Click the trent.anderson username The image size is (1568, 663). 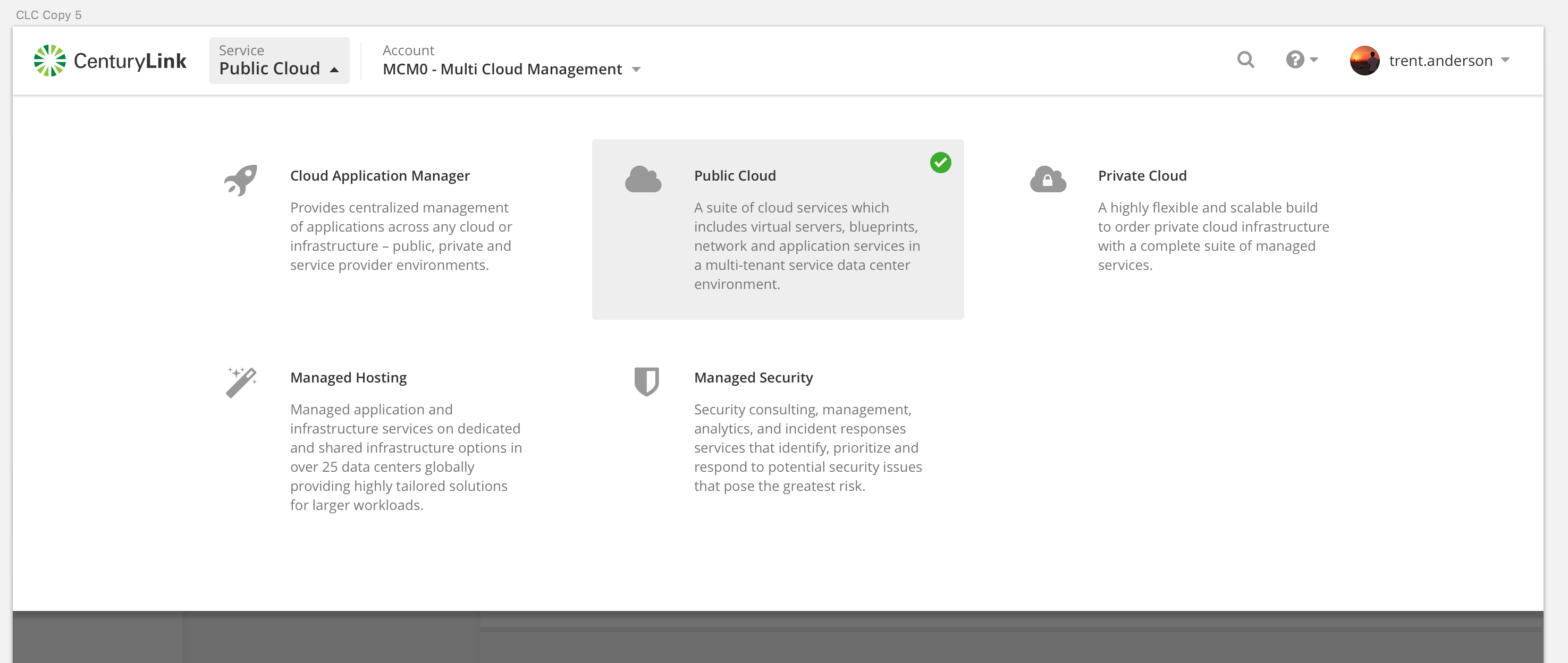[x=1440, y=60]
